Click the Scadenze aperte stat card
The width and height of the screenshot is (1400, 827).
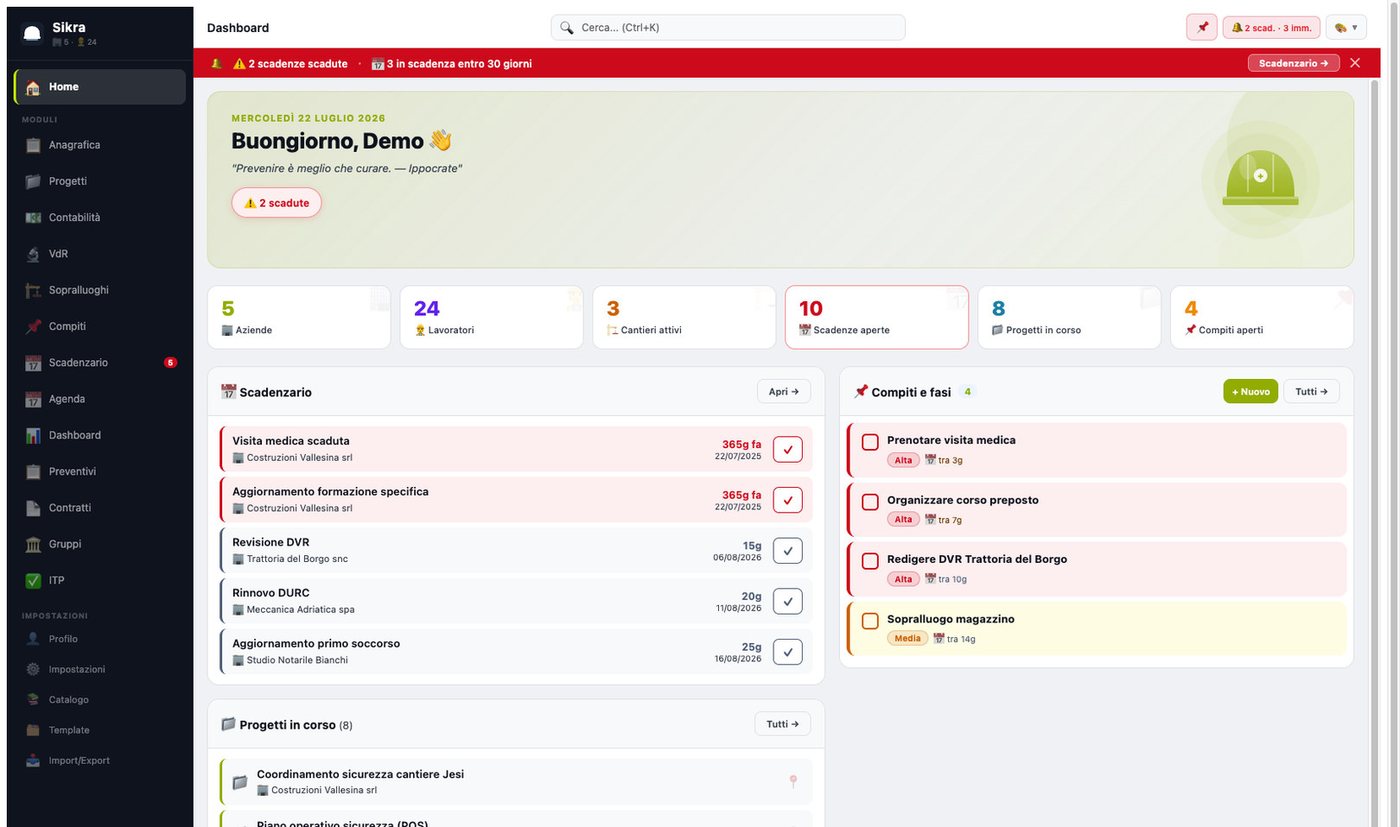coord(877,317)
